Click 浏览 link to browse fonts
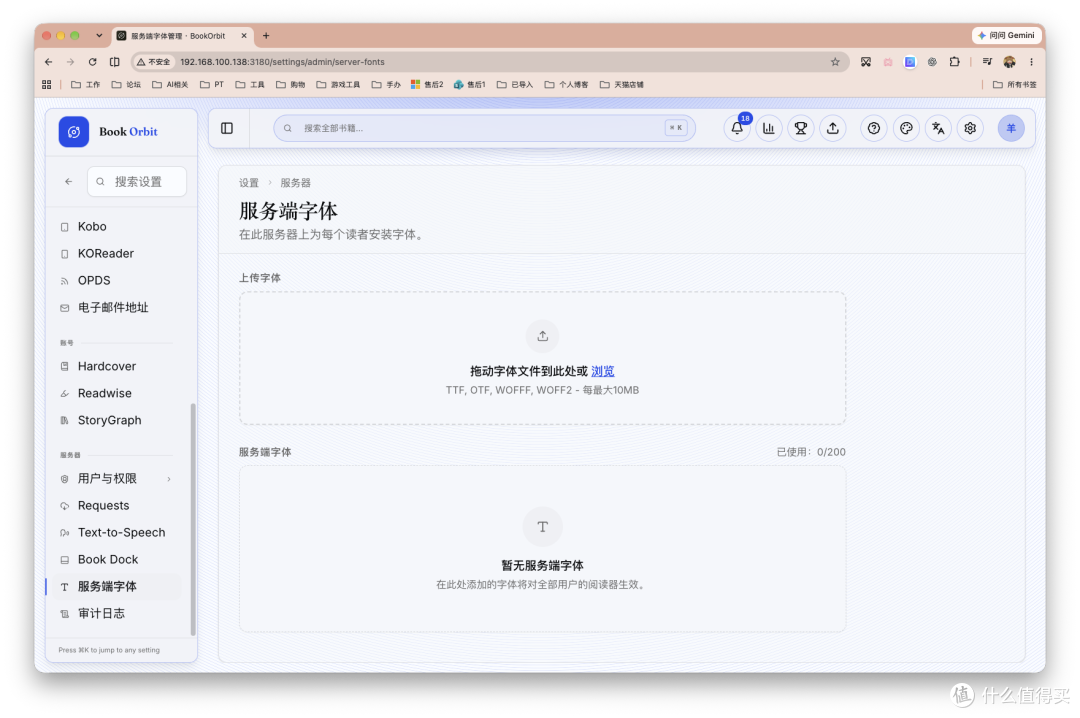The width and height of the screenshot is (1080, 718). 603,371
